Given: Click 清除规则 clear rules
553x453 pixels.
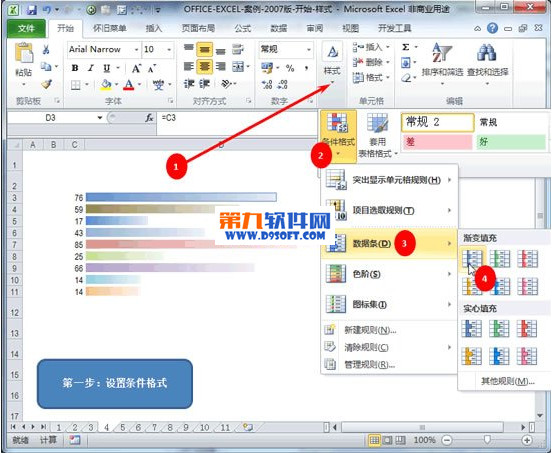Looking at the screenshot, I should 389,348.
